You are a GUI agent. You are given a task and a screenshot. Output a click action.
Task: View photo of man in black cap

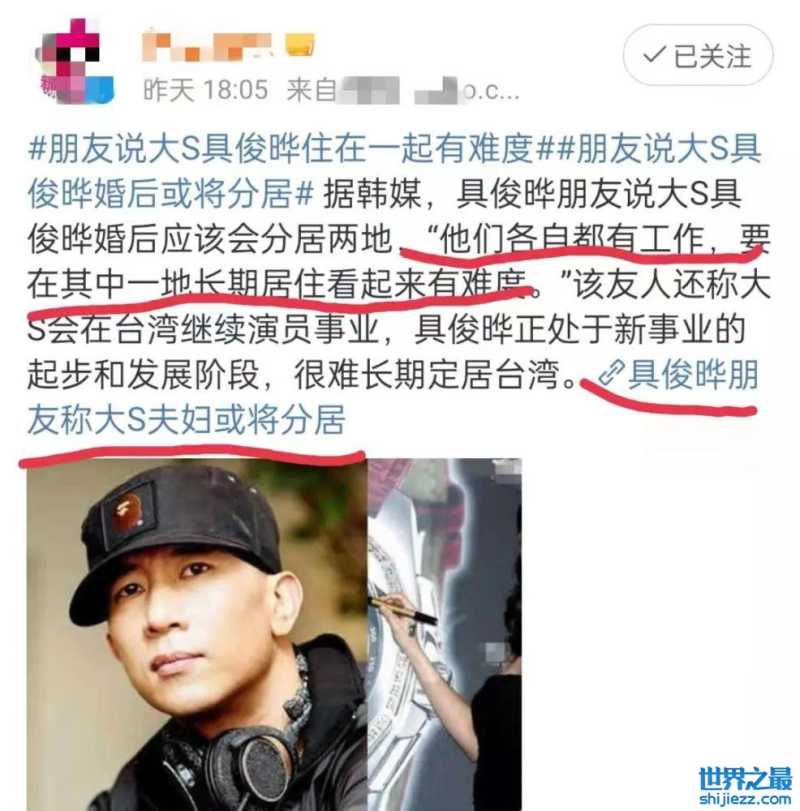(x=197, y=634)
